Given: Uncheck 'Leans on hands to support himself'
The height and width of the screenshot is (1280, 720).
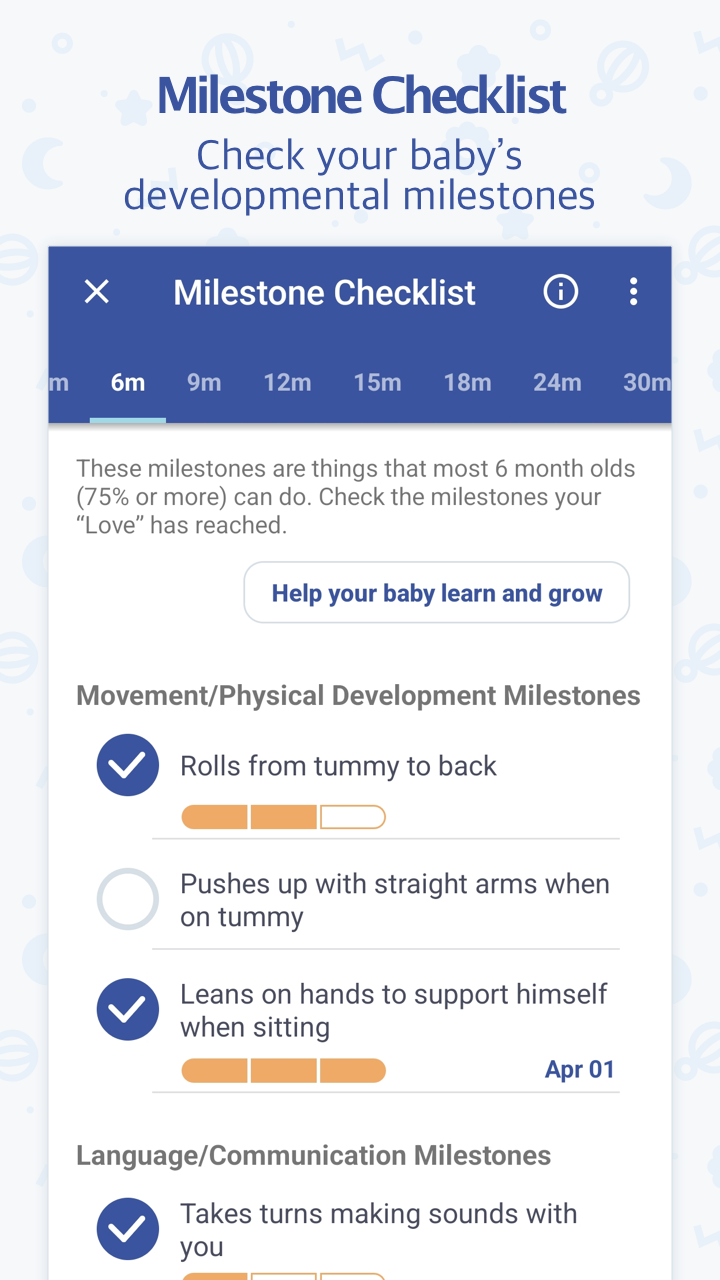Looking at the screenshot, I should point(127,1010).
